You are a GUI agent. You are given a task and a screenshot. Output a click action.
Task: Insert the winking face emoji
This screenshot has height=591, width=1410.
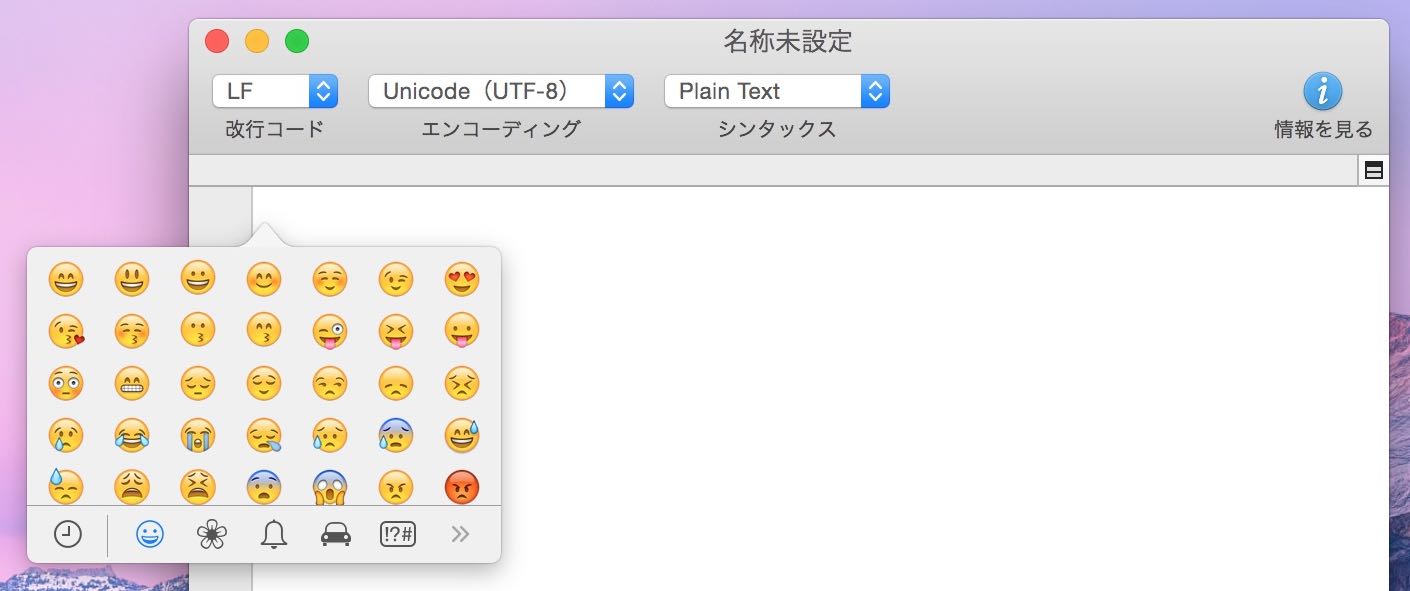396,279
